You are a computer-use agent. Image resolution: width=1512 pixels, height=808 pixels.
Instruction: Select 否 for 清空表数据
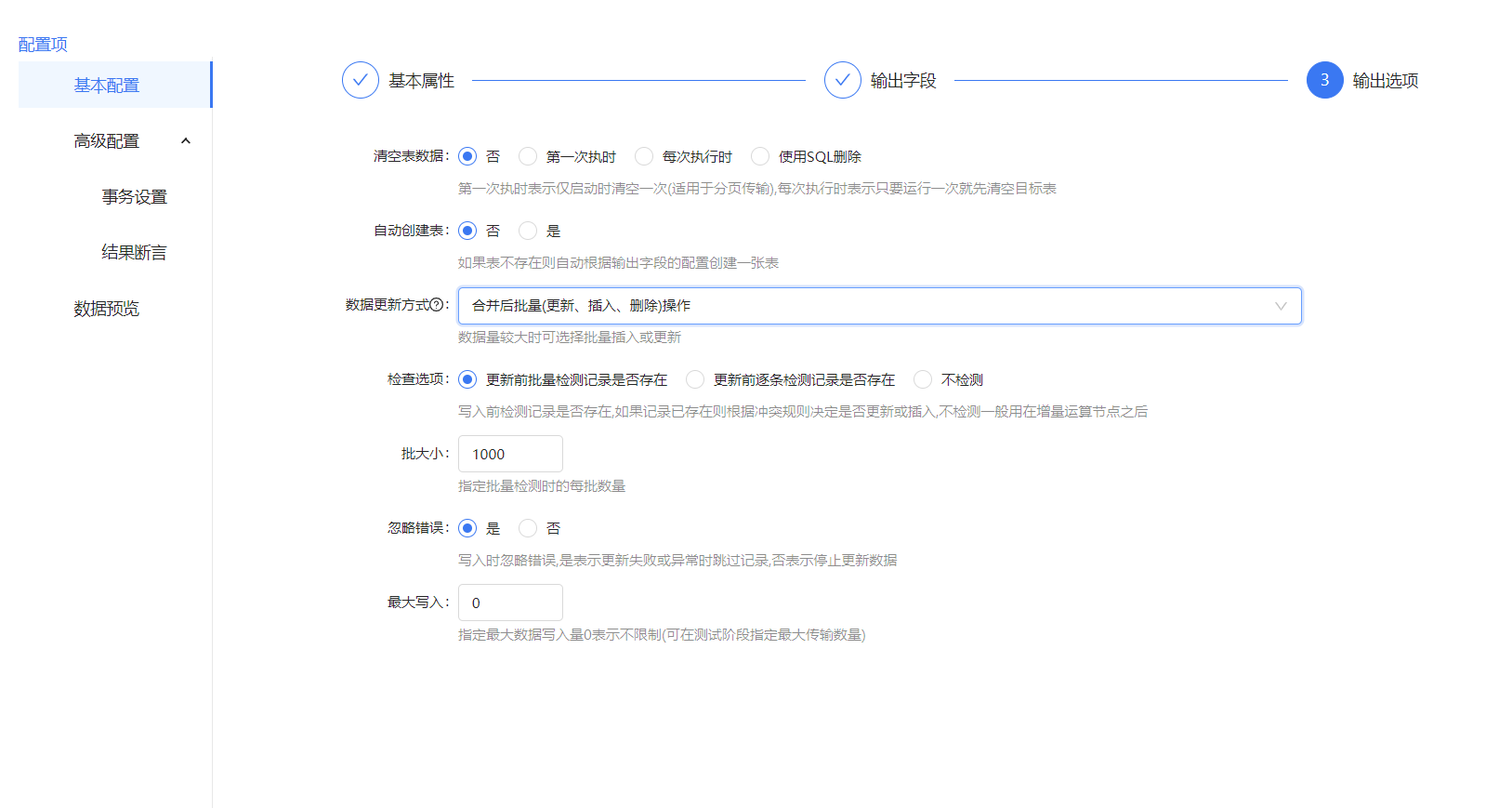tap(467, 156)
